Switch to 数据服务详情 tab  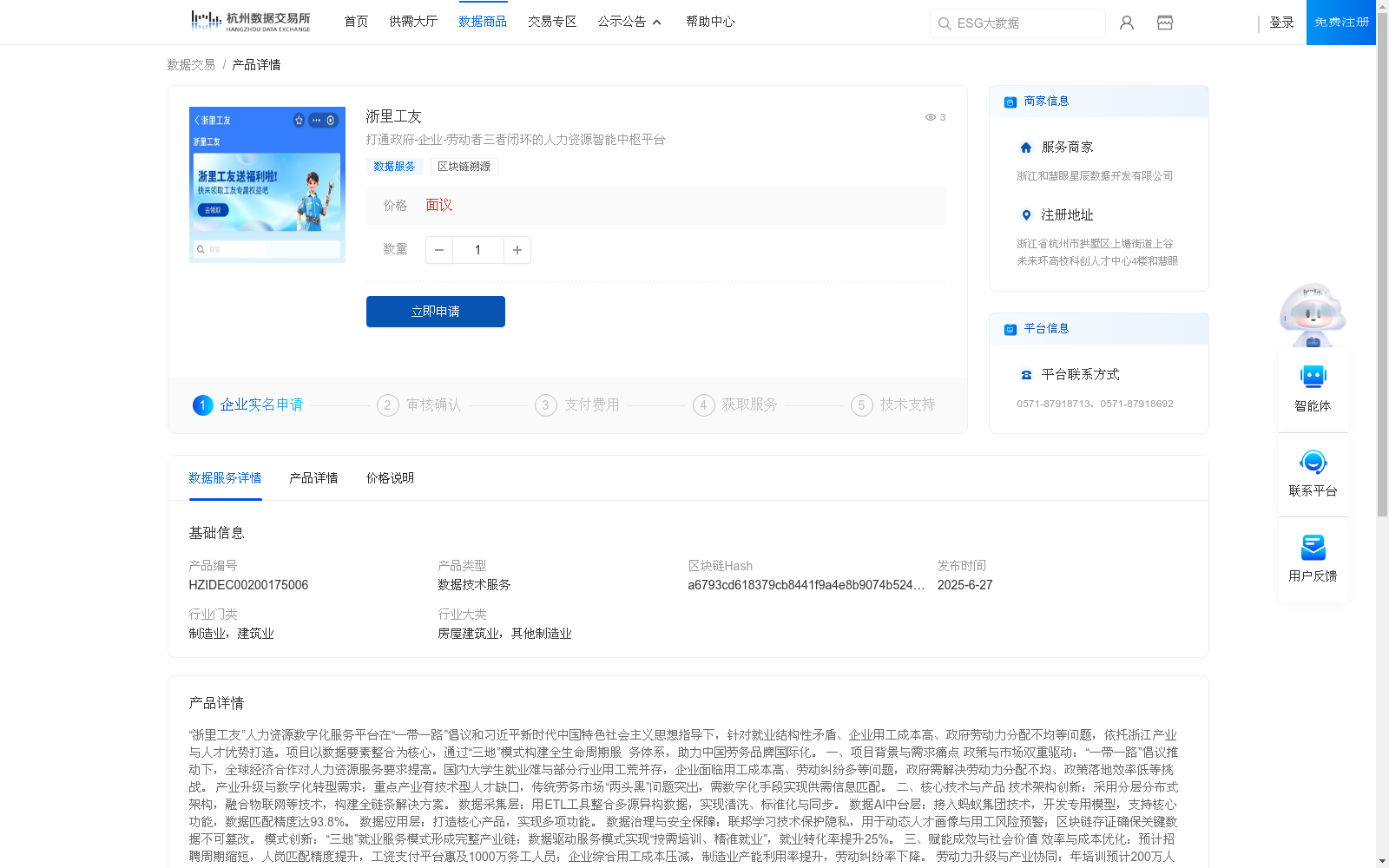point(225,478)
